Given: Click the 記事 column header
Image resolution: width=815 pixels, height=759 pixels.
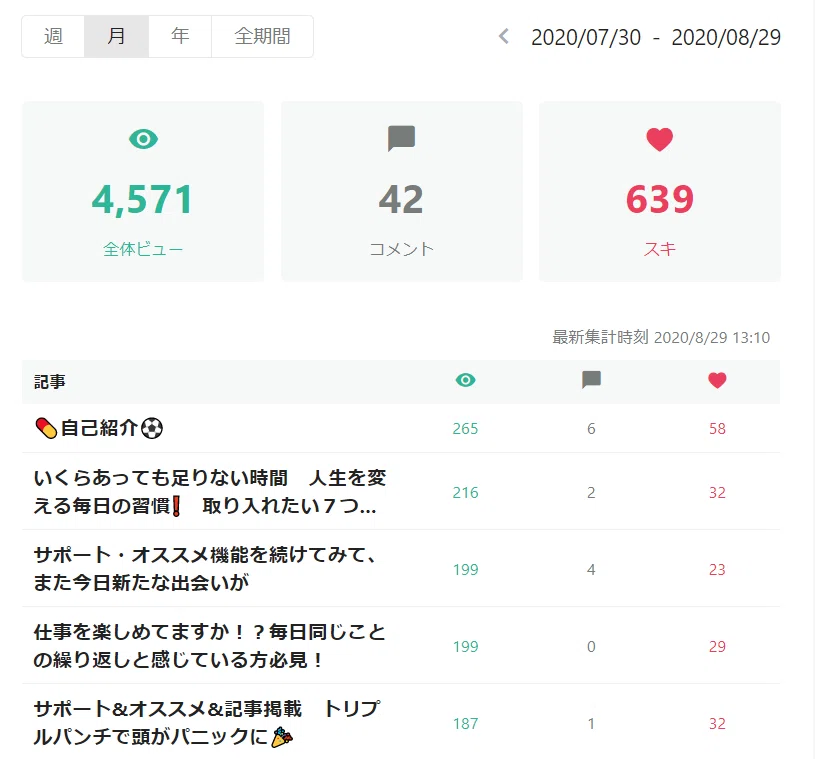Looking at the screenshot, I should coord(49,382).
